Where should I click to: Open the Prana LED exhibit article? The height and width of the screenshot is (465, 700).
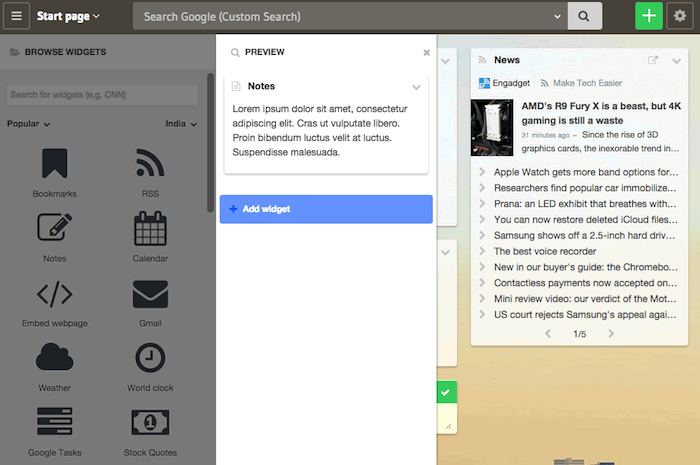point(585,204)
